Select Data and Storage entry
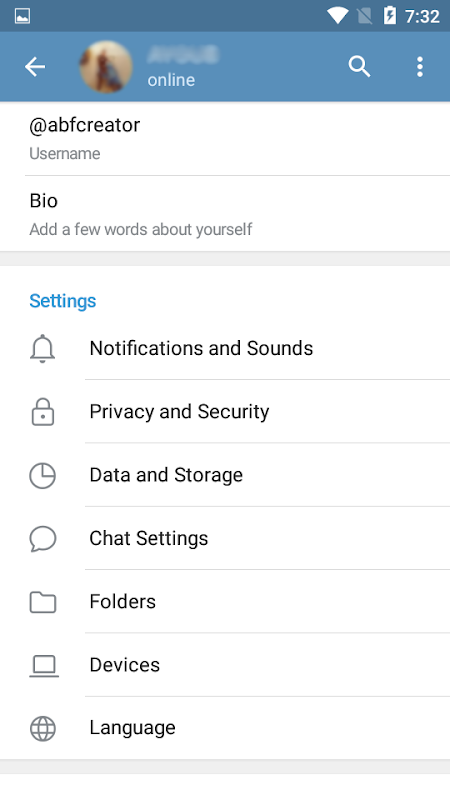Viewport: 450px width, 800px height. 225,475
